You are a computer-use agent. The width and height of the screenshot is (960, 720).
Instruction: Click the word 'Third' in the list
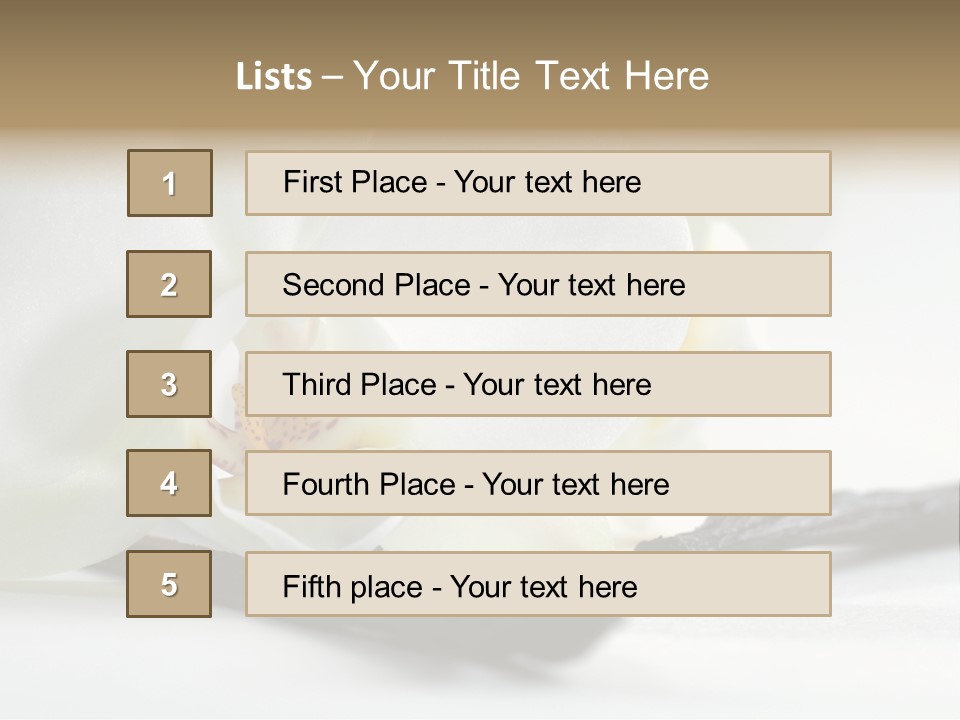coord(317,385)
